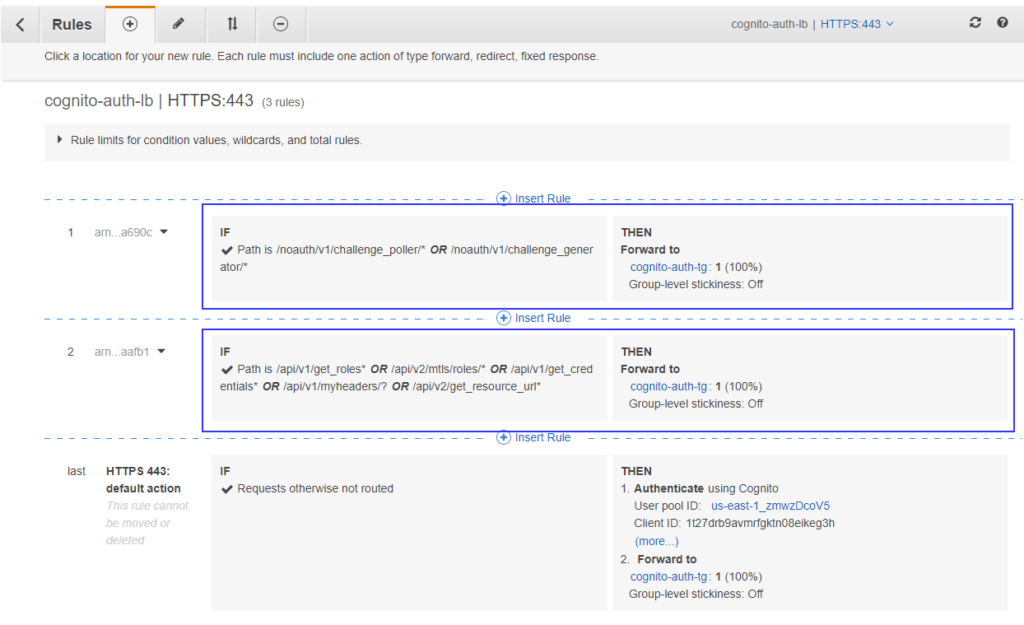1024x625 pixels.
Task: Open the reorder rules arrows tab
Action: tap(232, 24)
